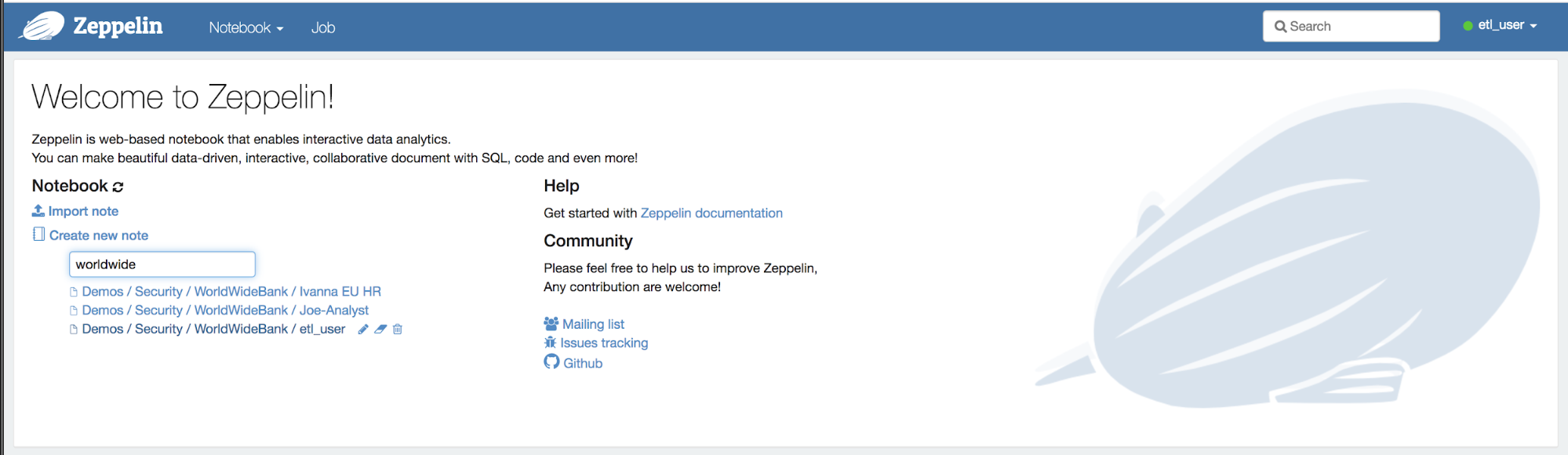This screenshot has height=455, width=1568.
Task: Open the Notebook dropdown menu
Action: point(246,27)
